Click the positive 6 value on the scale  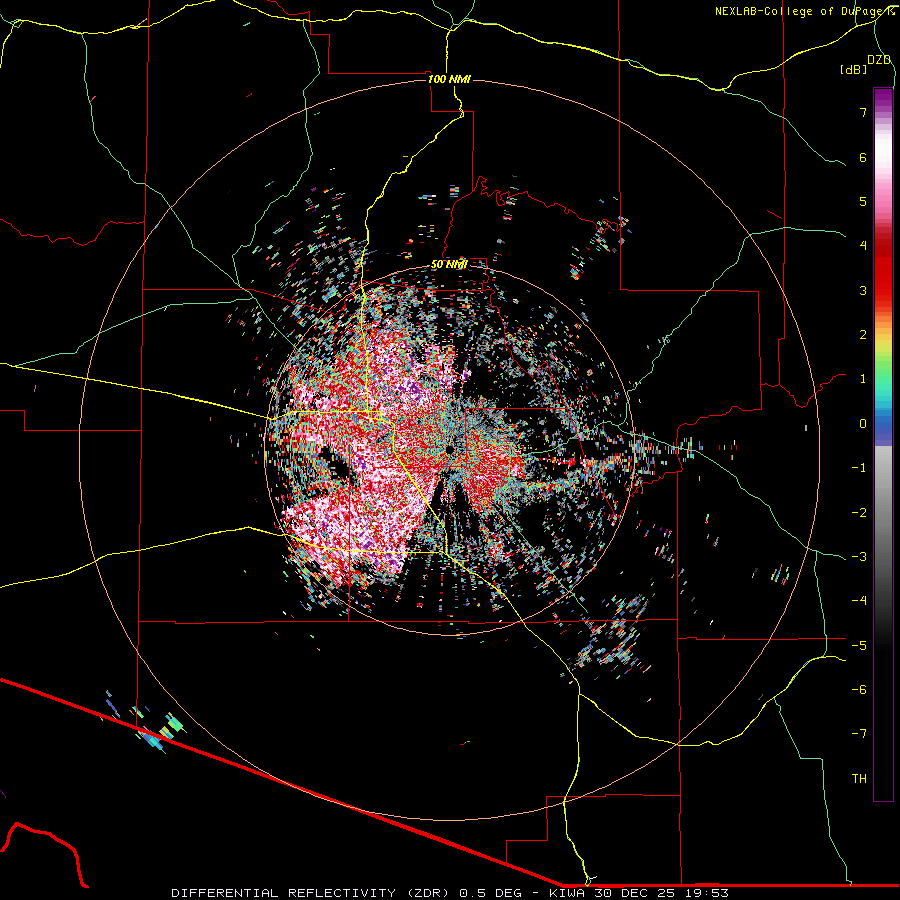[863, 157]
